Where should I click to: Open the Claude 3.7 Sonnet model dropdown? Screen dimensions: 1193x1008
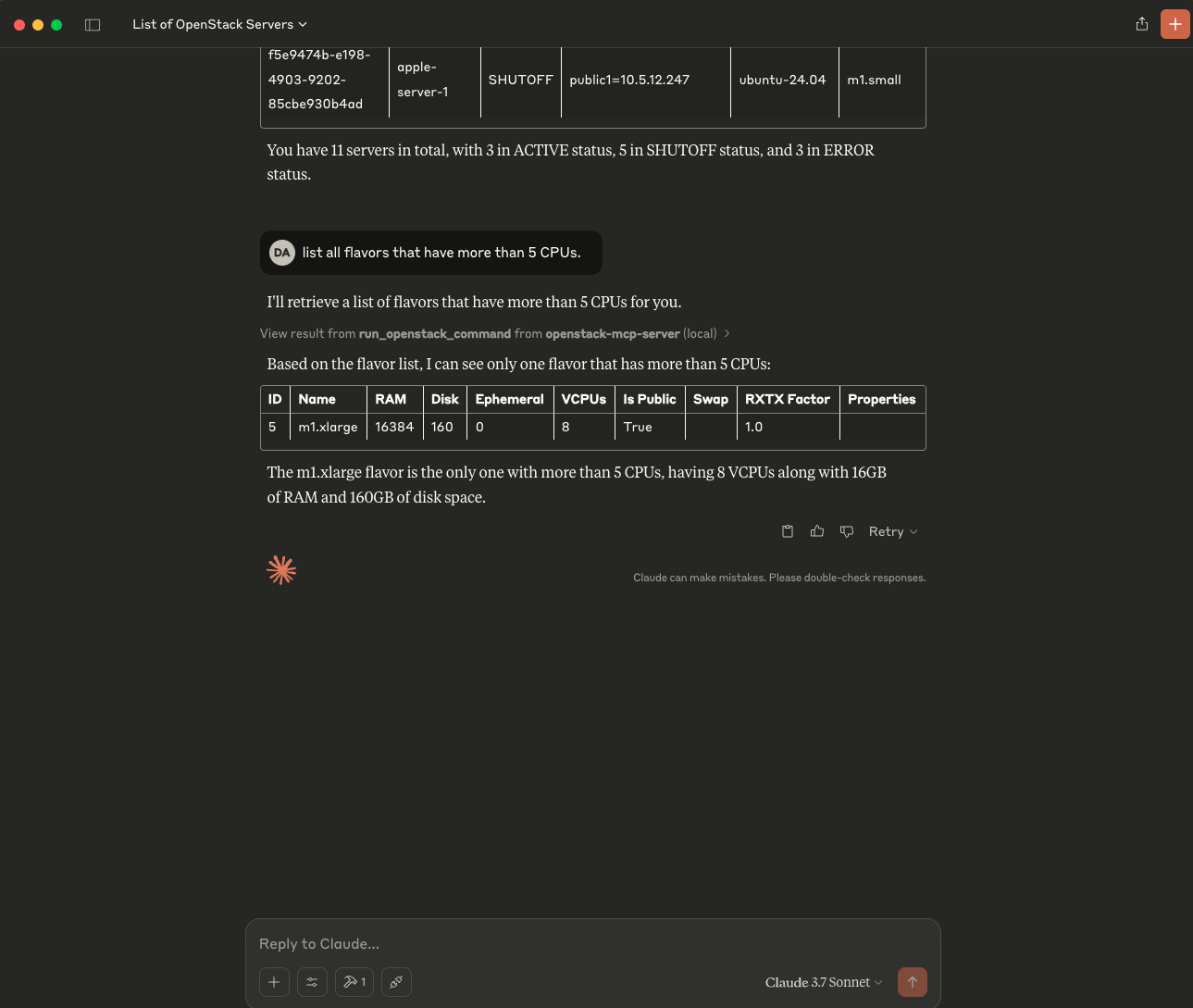click(x=824, y=982)
